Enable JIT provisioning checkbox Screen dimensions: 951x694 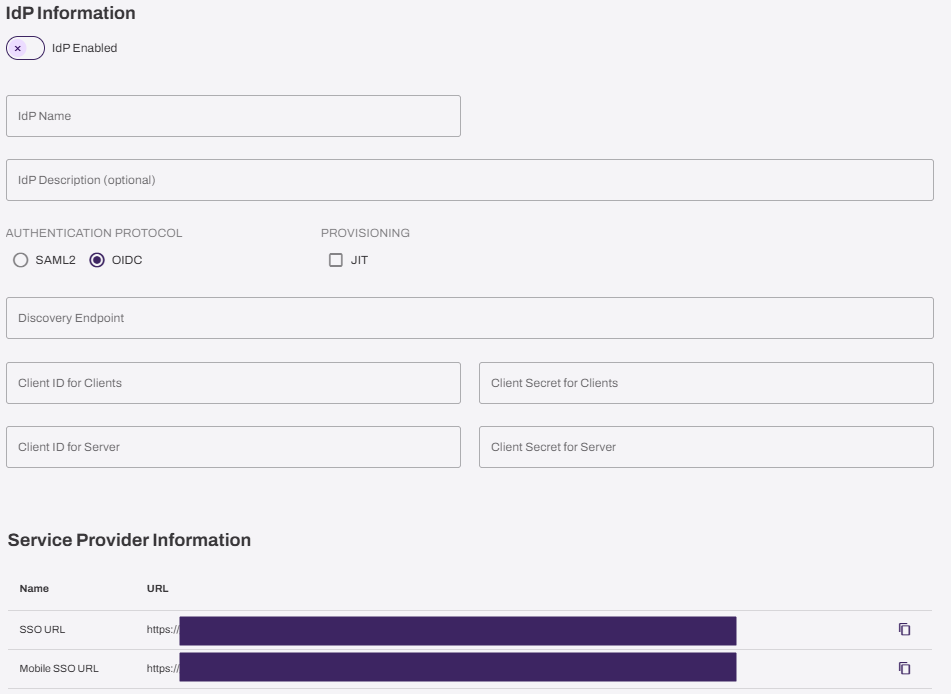pos(335,260)
